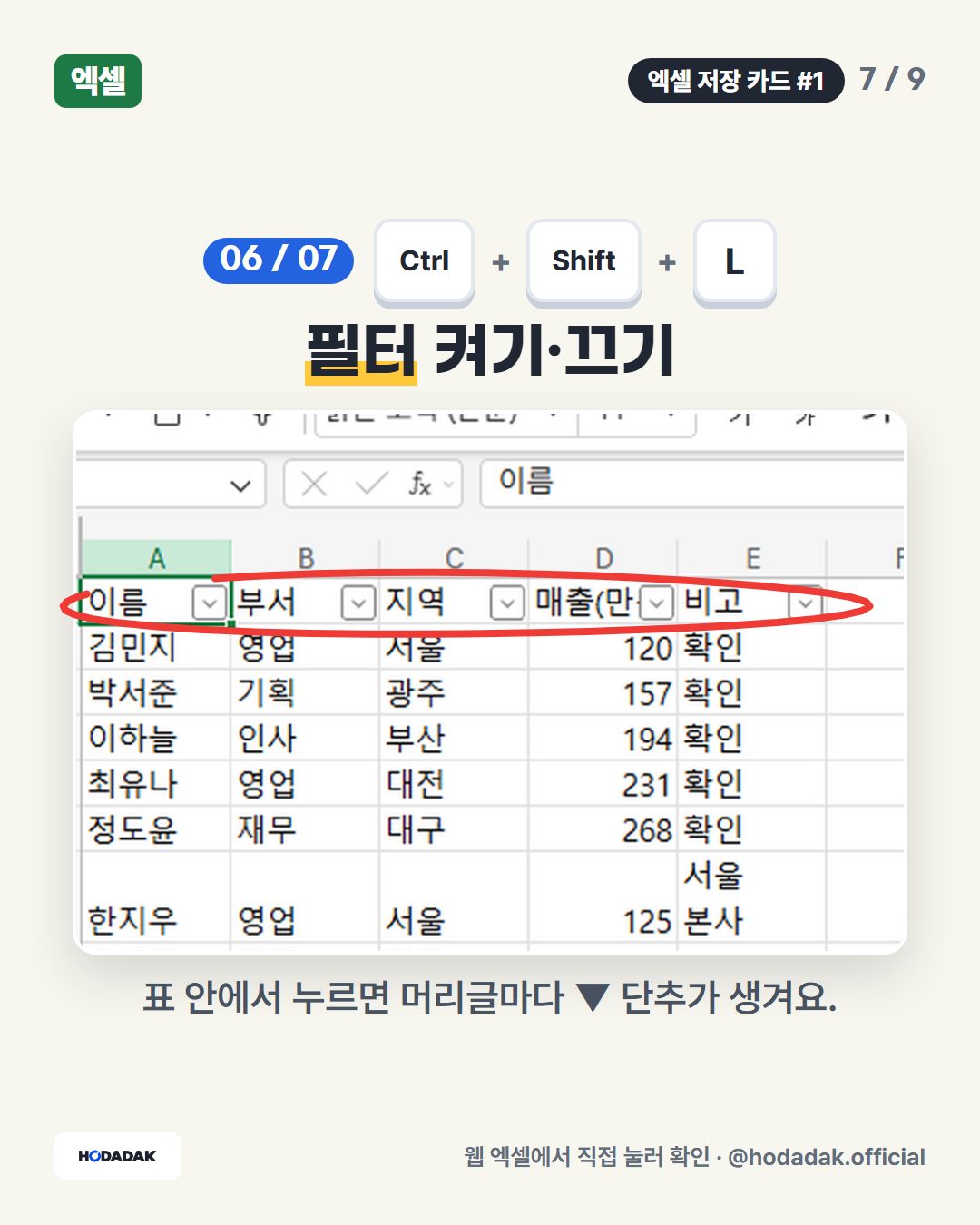Select 서울 cell in 한지우 row
The width and height of the screenshot is (980, 1225).
(x=455, y=898)
